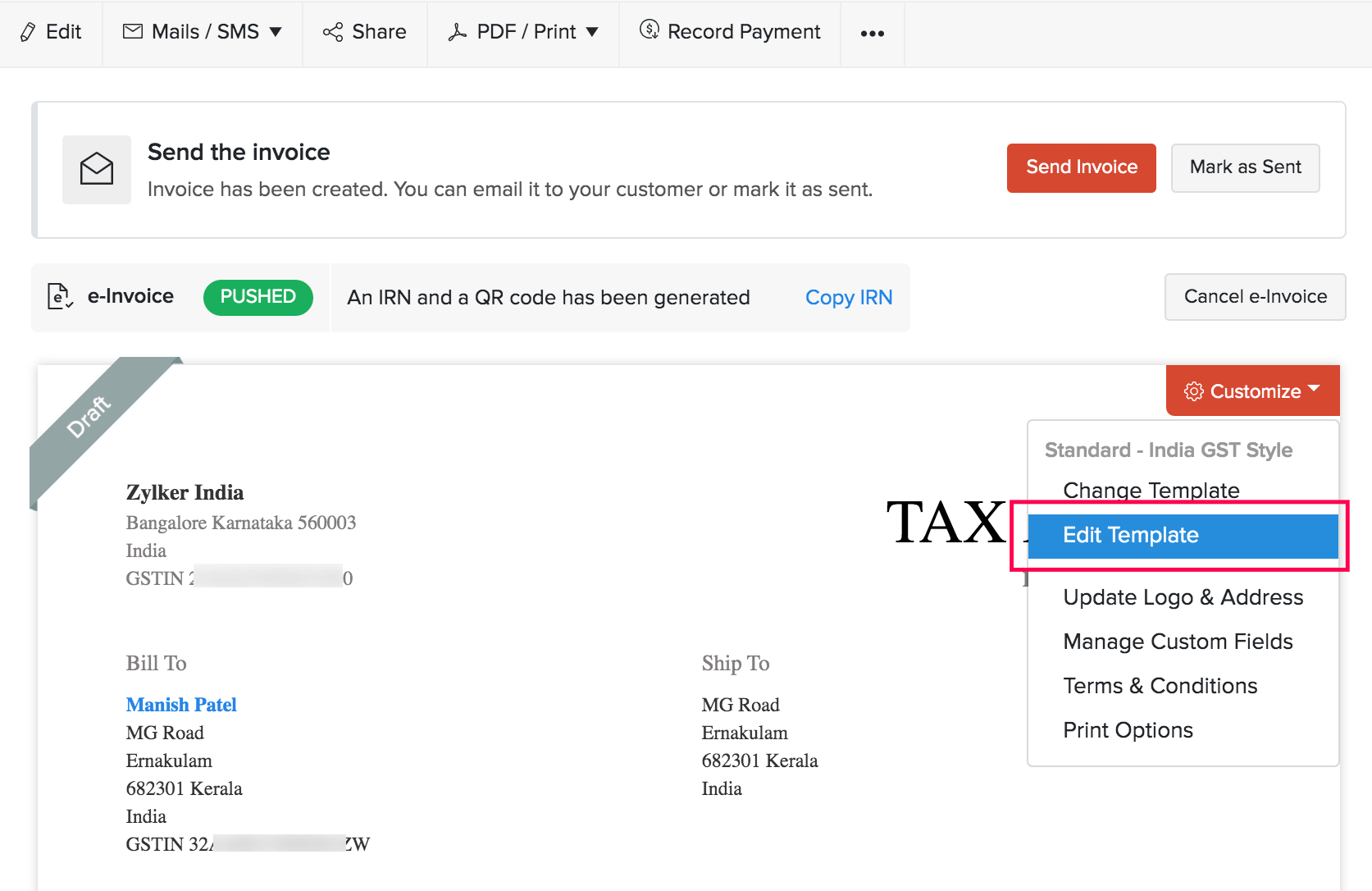1372x891 pixels.
Task: Collapse the Customize dropdown caret
Action: [1315, 389]
